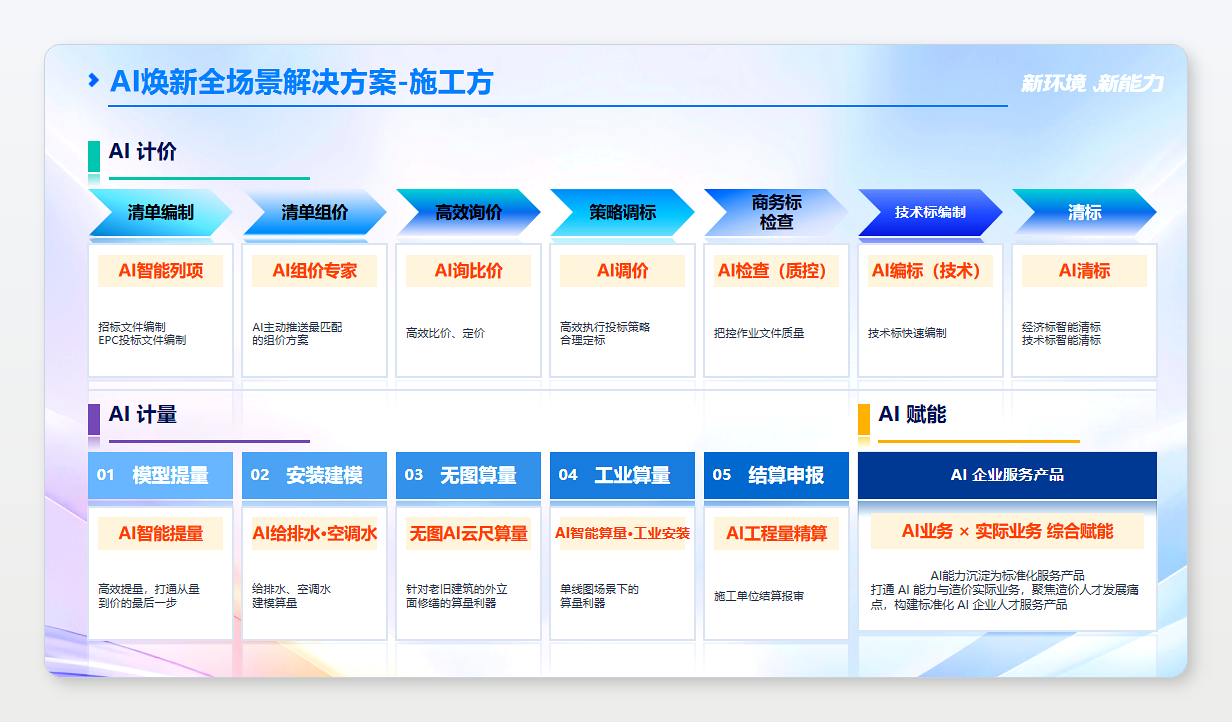Click the 商务标检查 arrow step

tap(777, 212)
